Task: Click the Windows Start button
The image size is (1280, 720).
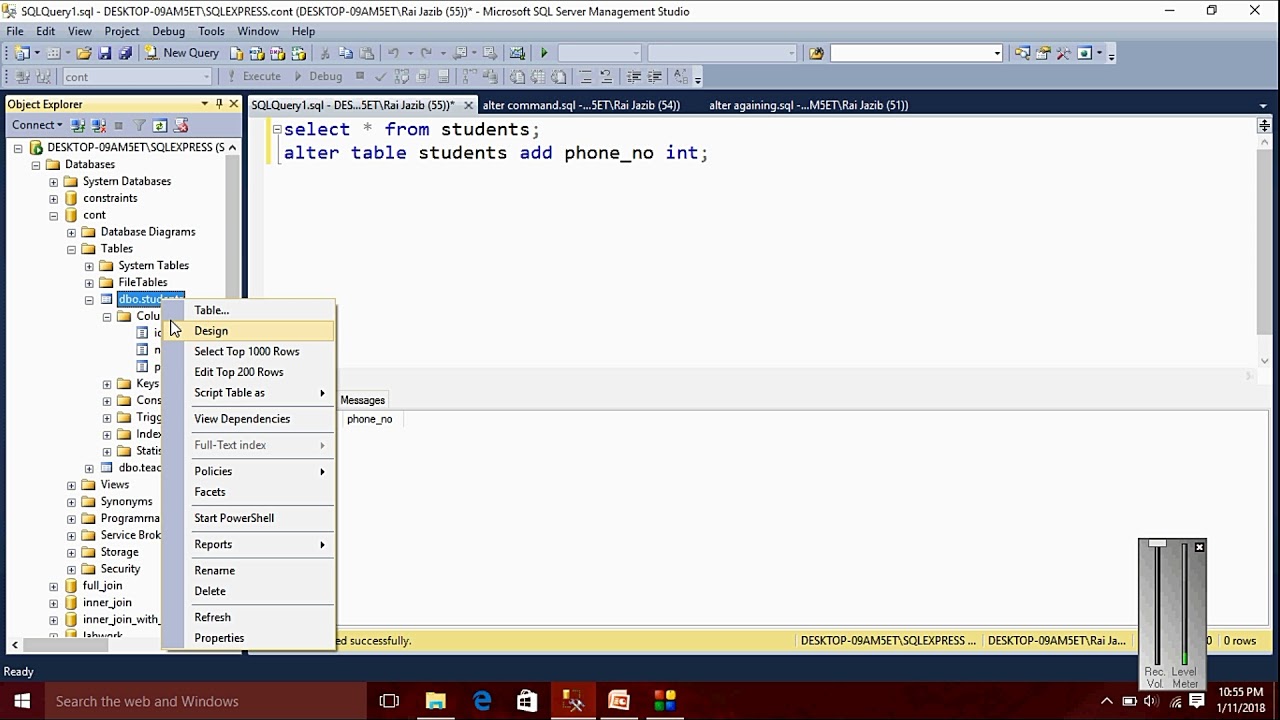Action: pos(22,701)
